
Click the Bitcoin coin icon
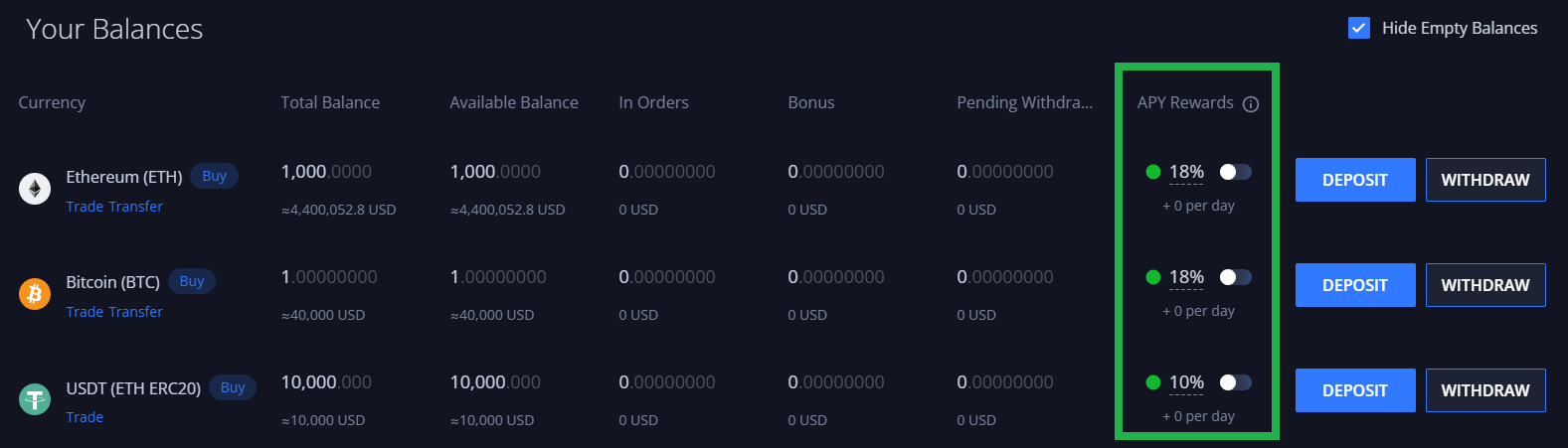click(35, 294)
